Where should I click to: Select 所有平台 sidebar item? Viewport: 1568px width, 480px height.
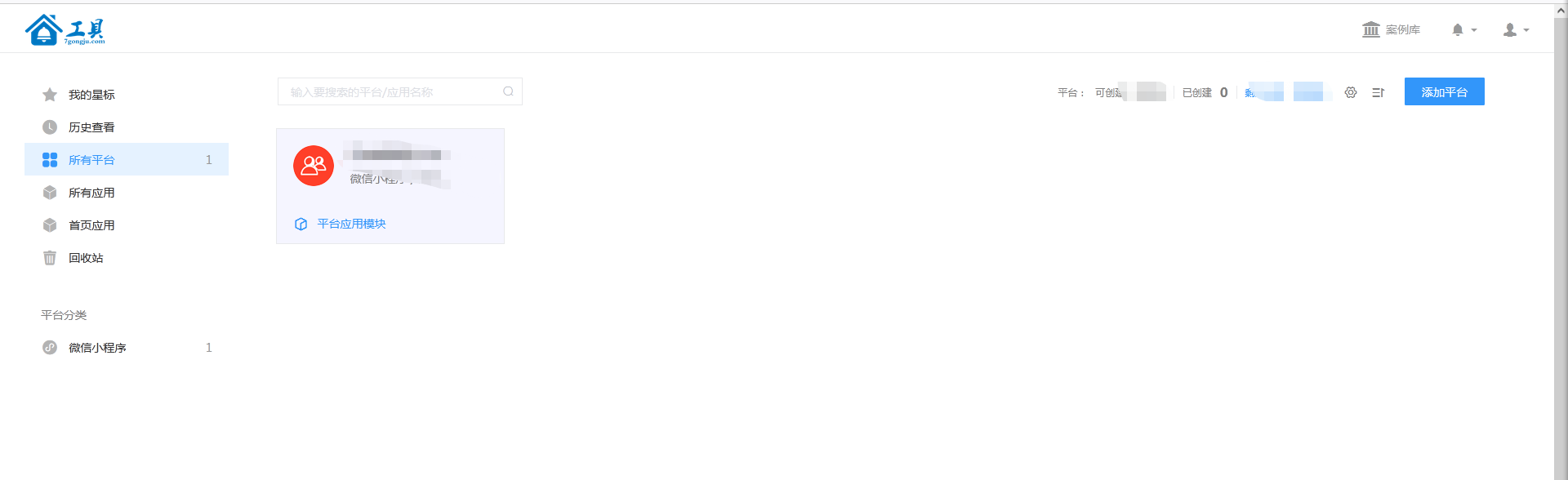(x=127, y=159)
